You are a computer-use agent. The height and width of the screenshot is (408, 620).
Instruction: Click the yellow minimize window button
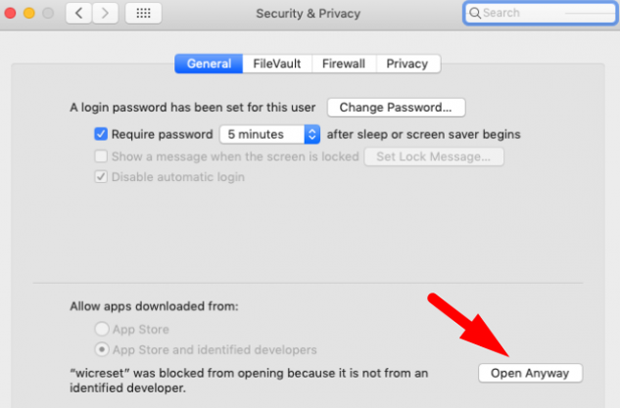pos(29,13)
